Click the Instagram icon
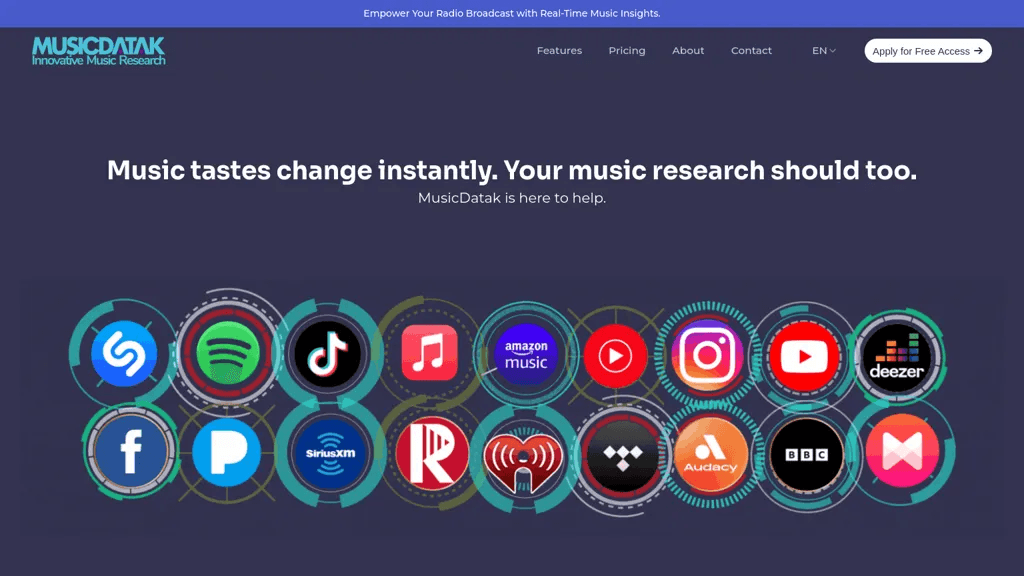 pyautogui.click(x=708, y=355)
